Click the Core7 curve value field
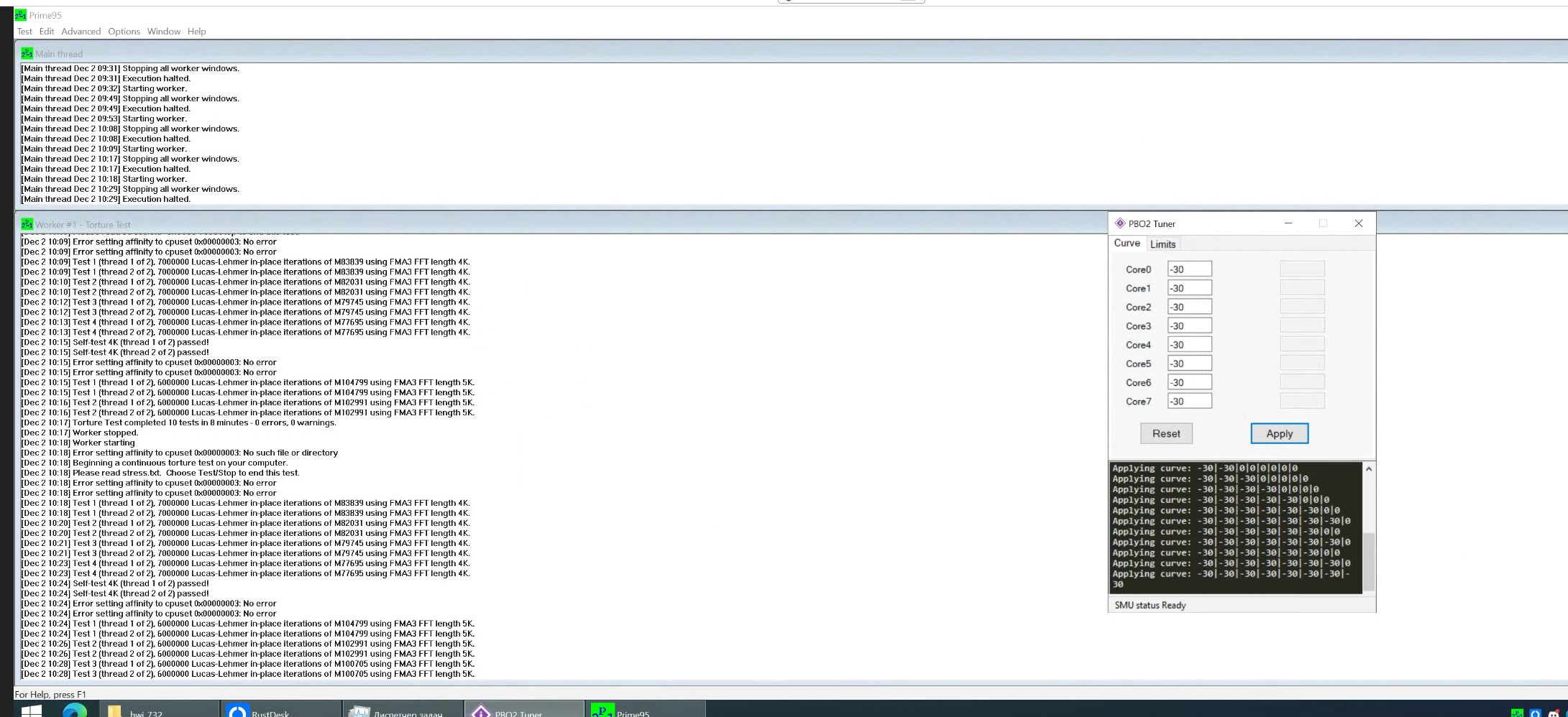1568x717 pixels. coord(1189,402)
